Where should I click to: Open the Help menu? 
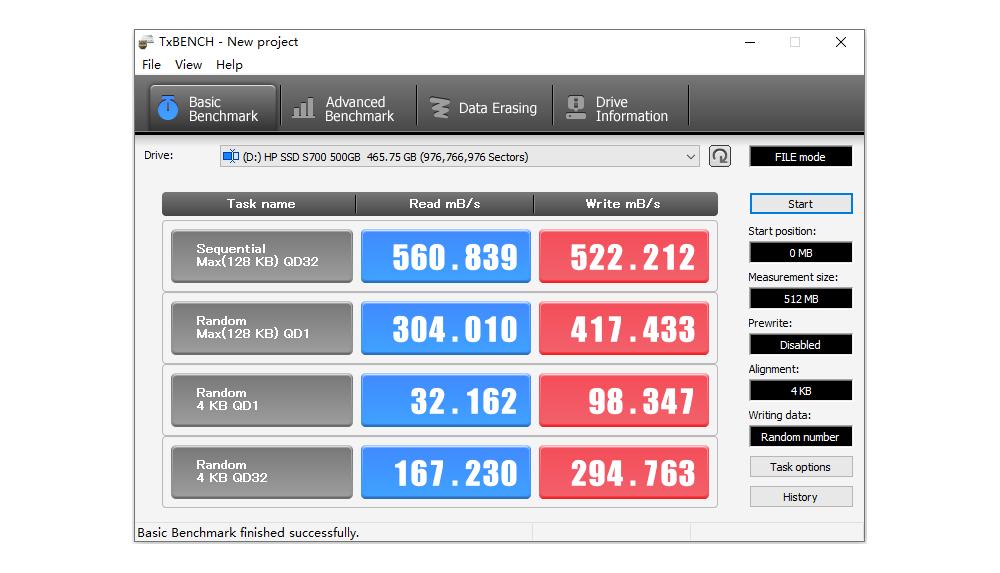(229, 64)
